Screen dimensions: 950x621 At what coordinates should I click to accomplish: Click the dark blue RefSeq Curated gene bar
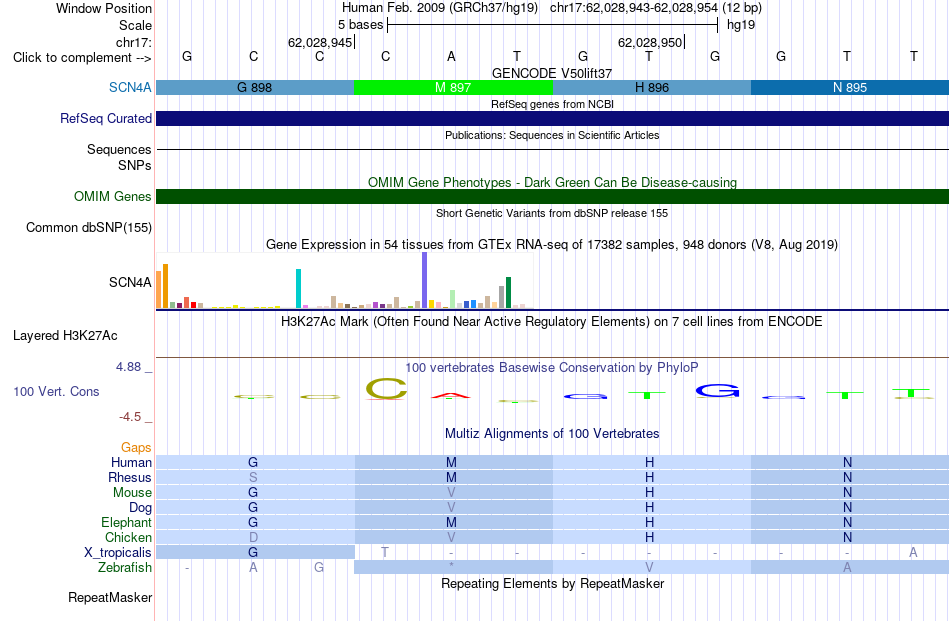(553, 118)
